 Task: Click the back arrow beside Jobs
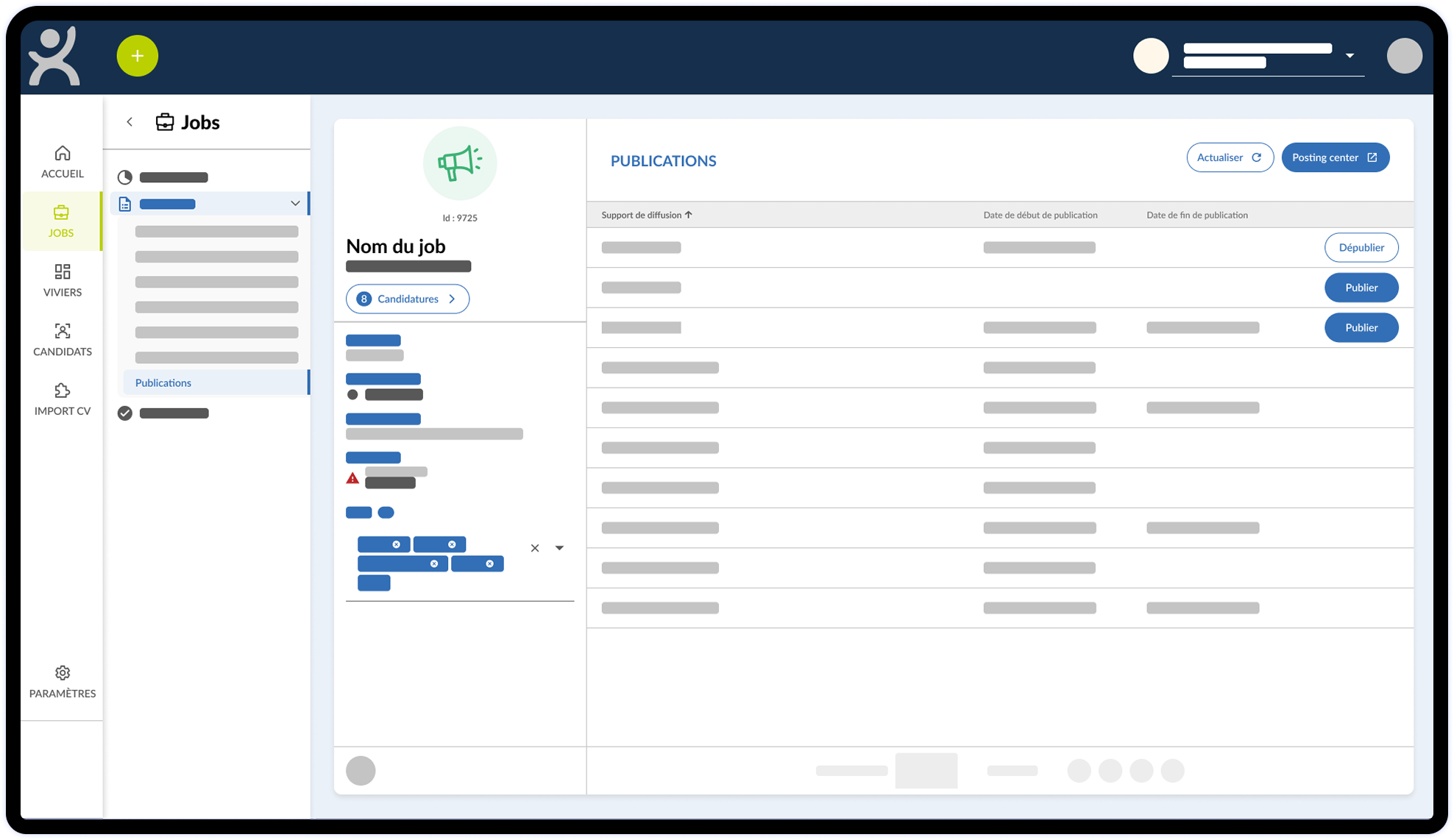[x=130, y=122]
